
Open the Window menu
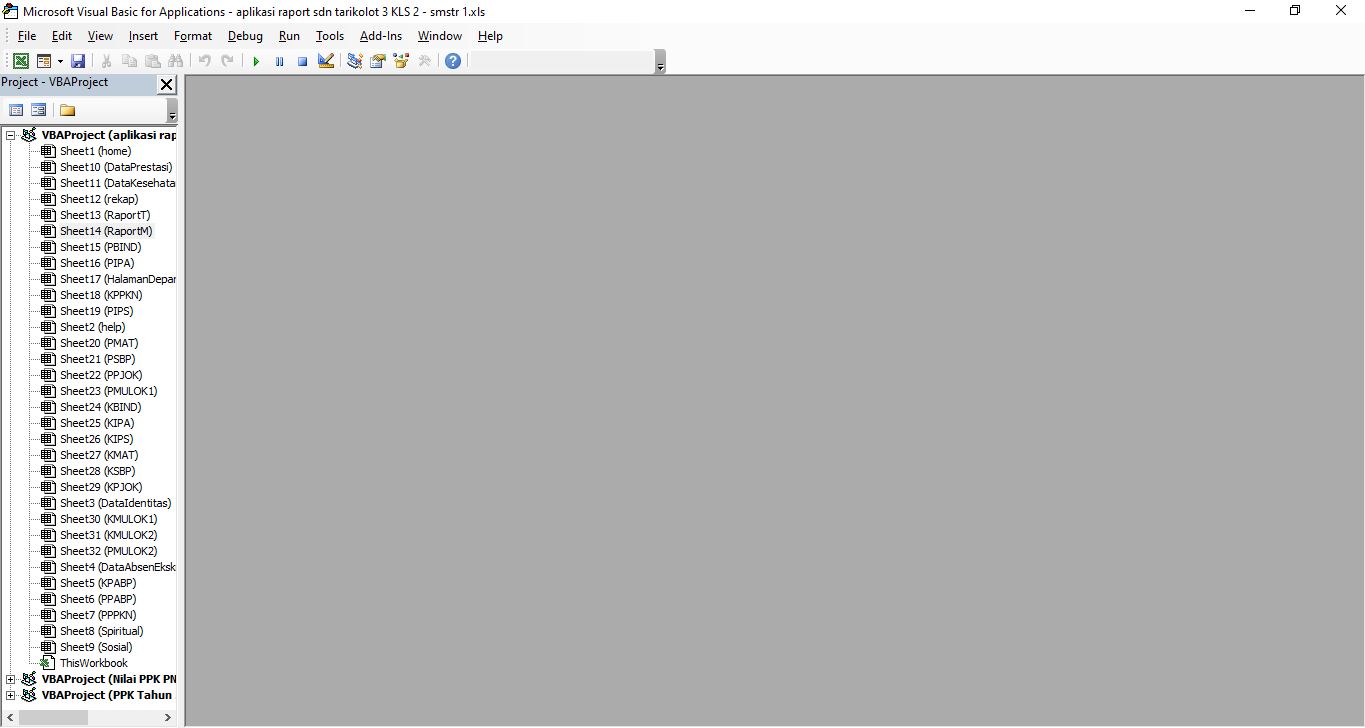tap(440, 36)
